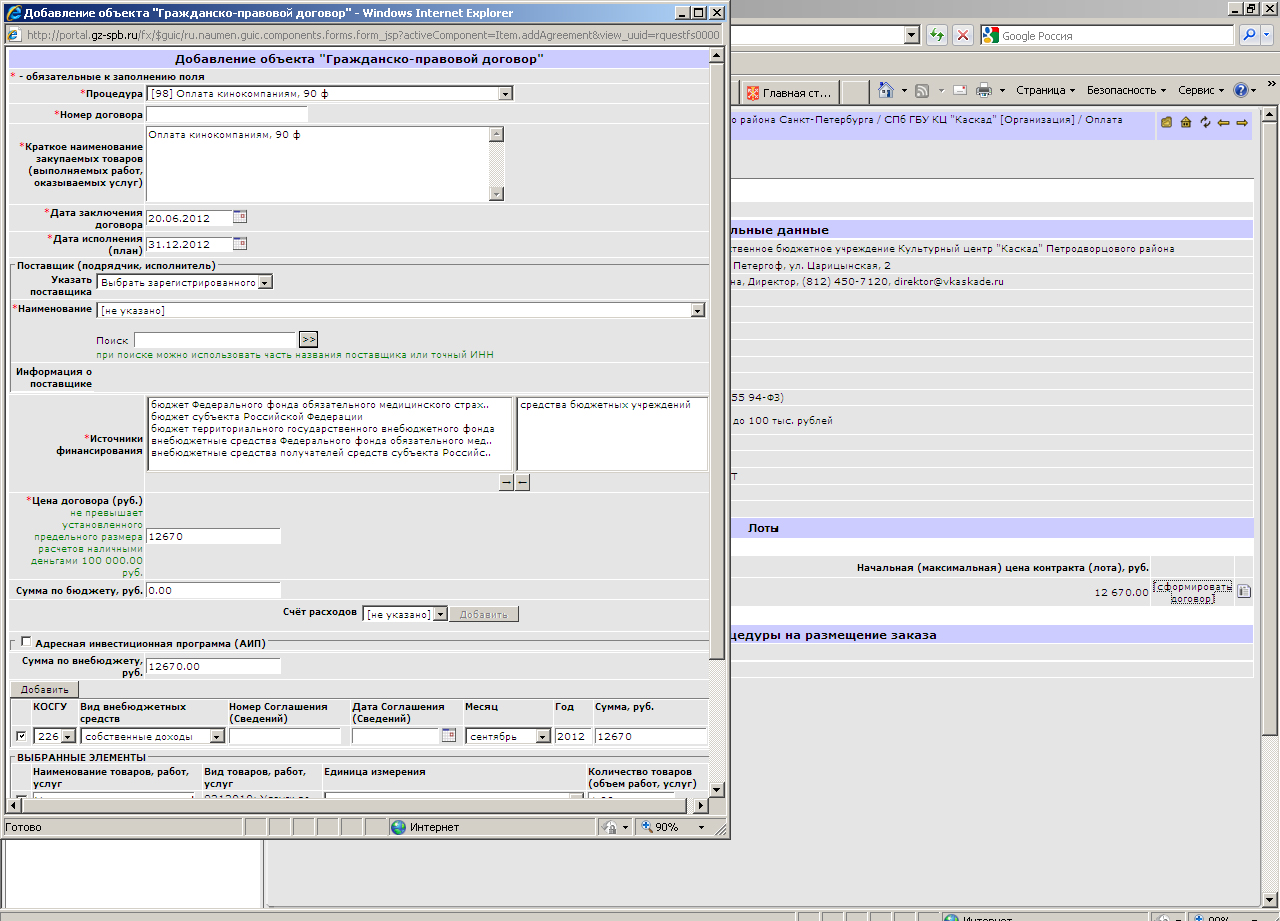Click the portal folder icon in breadcrumb bar
The height and width of the screenshot is (921, 1280).
tap(1166, 122)
